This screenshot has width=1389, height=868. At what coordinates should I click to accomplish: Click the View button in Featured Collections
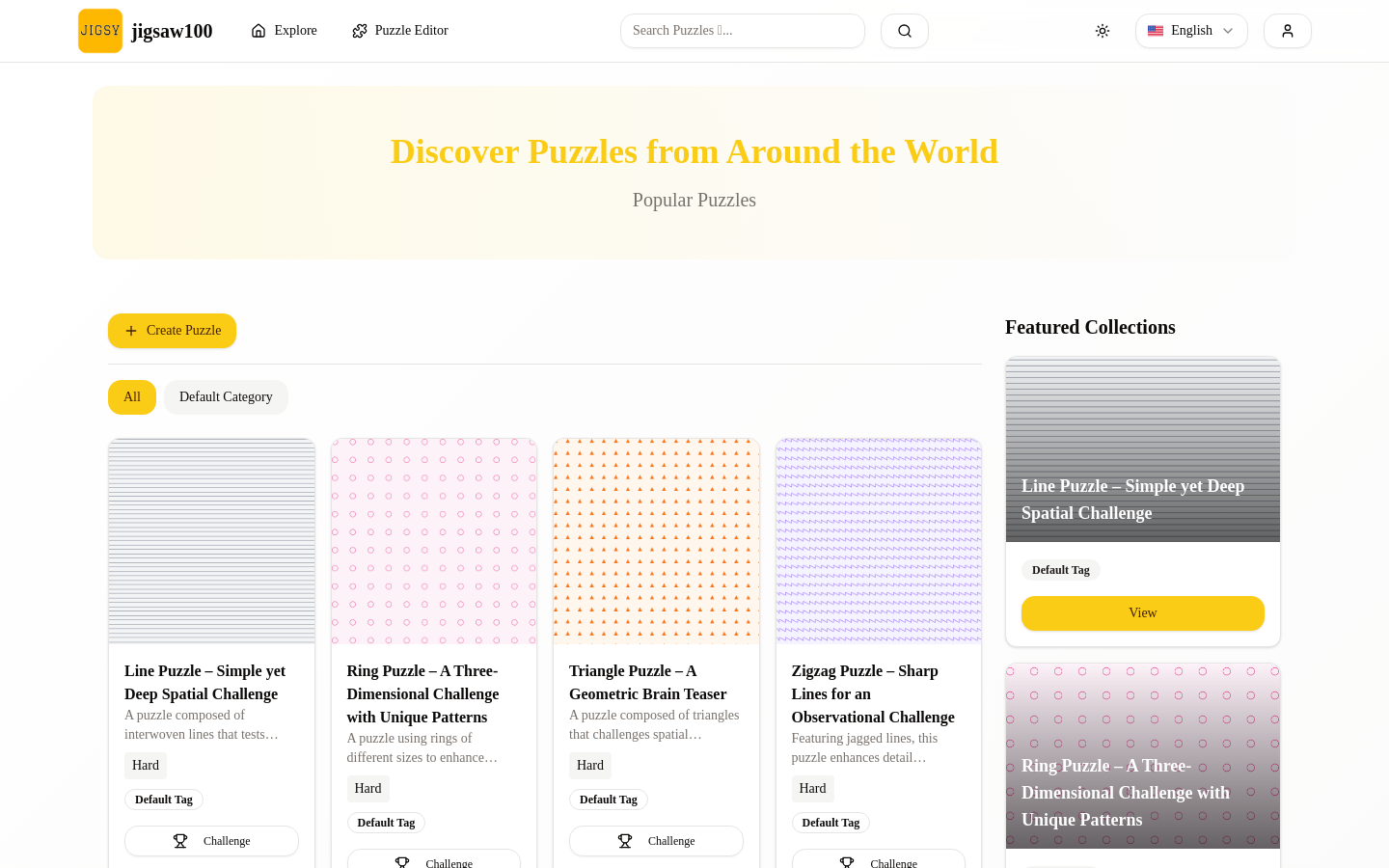point(1143,613)
